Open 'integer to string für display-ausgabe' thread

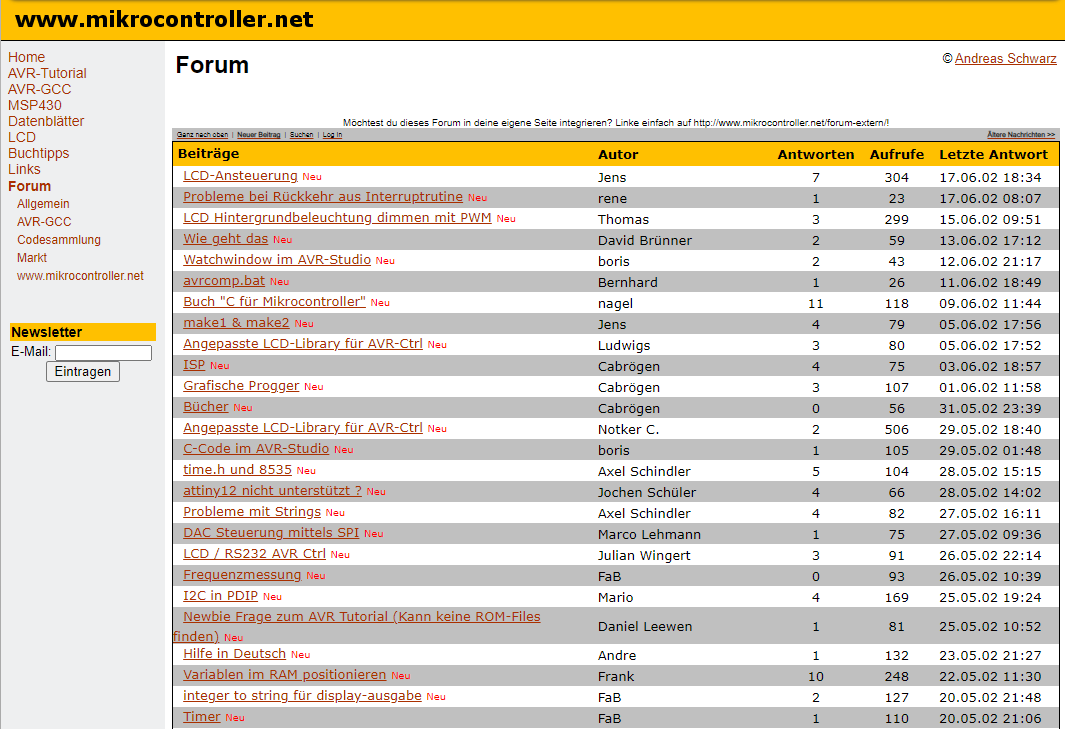302,697
